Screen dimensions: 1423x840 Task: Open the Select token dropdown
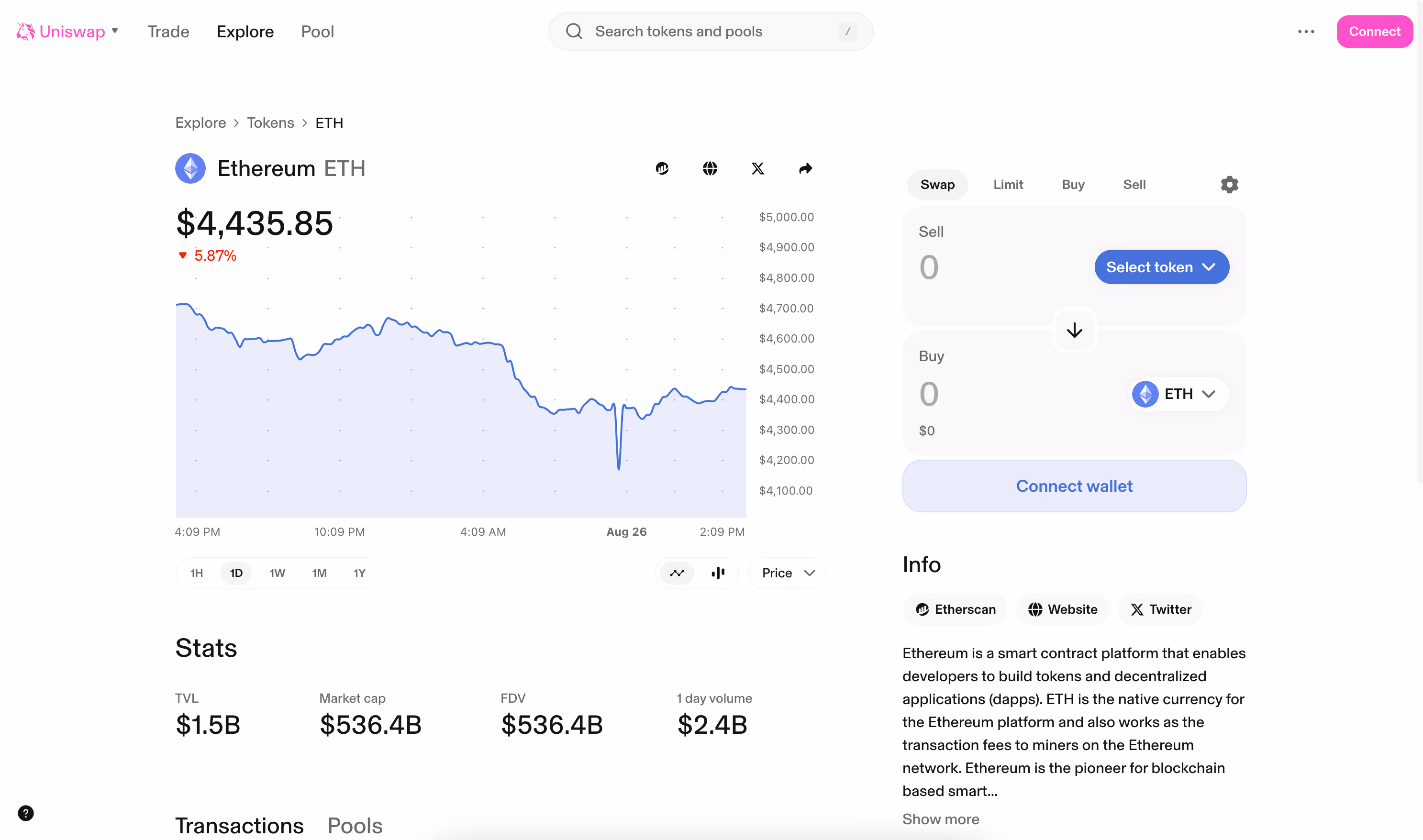click(1161, 267)
